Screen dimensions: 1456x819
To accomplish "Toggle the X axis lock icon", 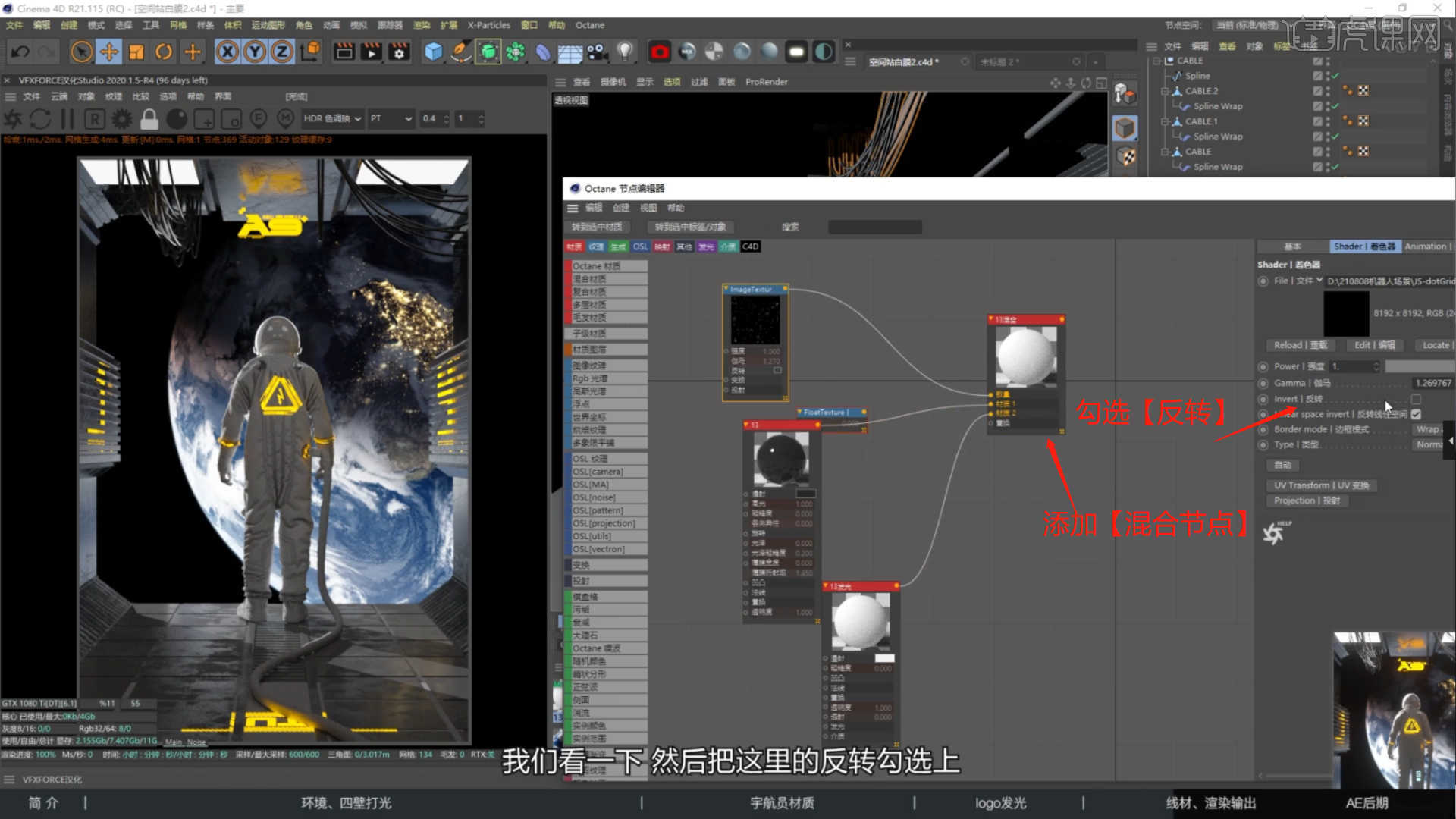I will click(227, 52).
